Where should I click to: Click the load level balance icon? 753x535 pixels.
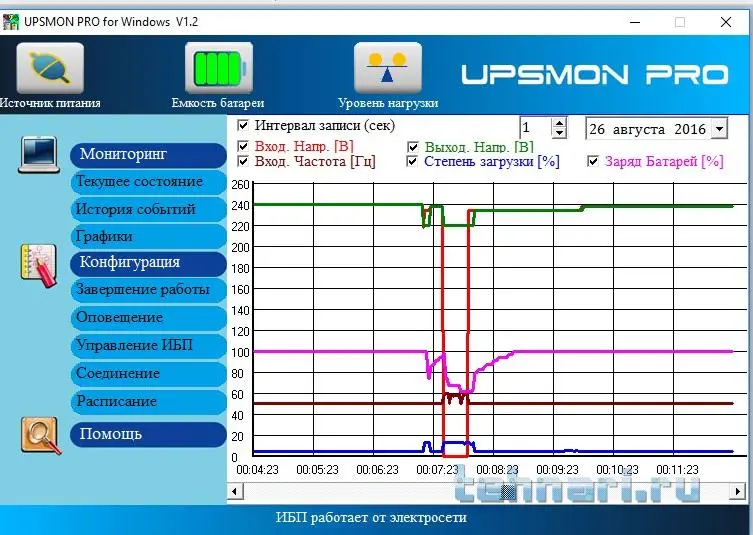388,68
